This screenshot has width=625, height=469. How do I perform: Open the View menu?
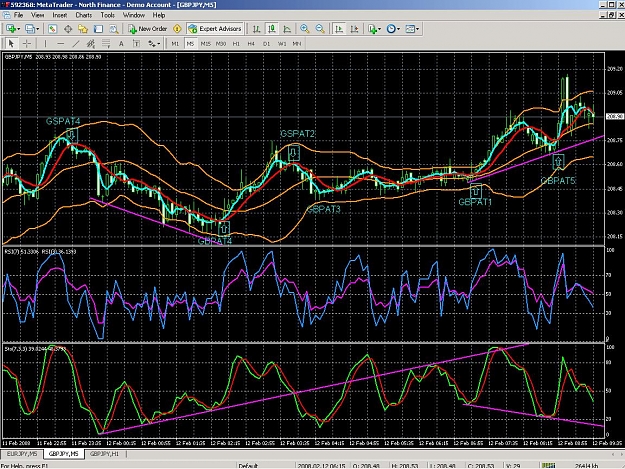point(37,15)
